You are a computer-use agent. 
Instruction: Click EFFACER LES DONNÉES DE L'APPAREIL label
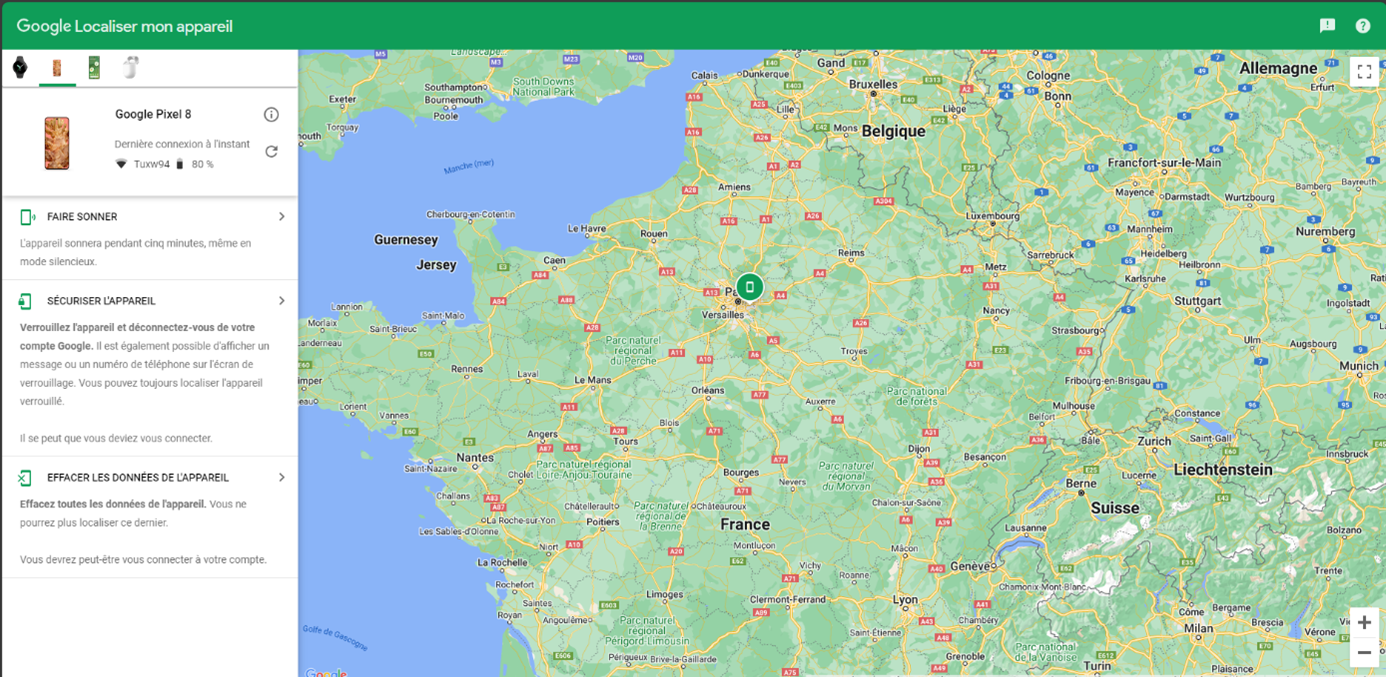(x=138, y=478)
